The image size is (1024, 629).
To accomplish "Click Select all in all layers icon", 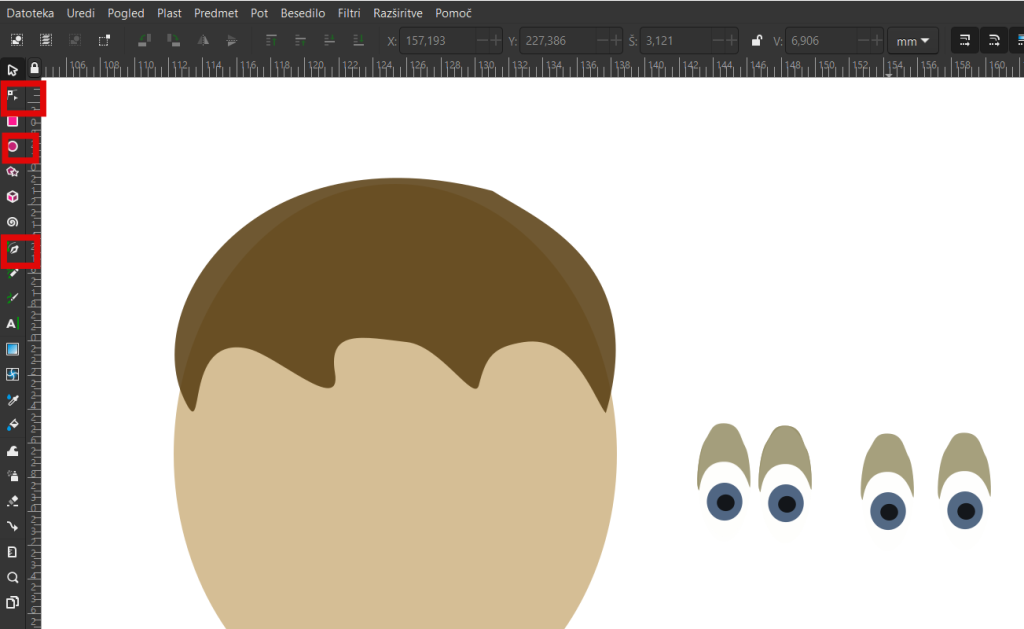I will point(46,40).
